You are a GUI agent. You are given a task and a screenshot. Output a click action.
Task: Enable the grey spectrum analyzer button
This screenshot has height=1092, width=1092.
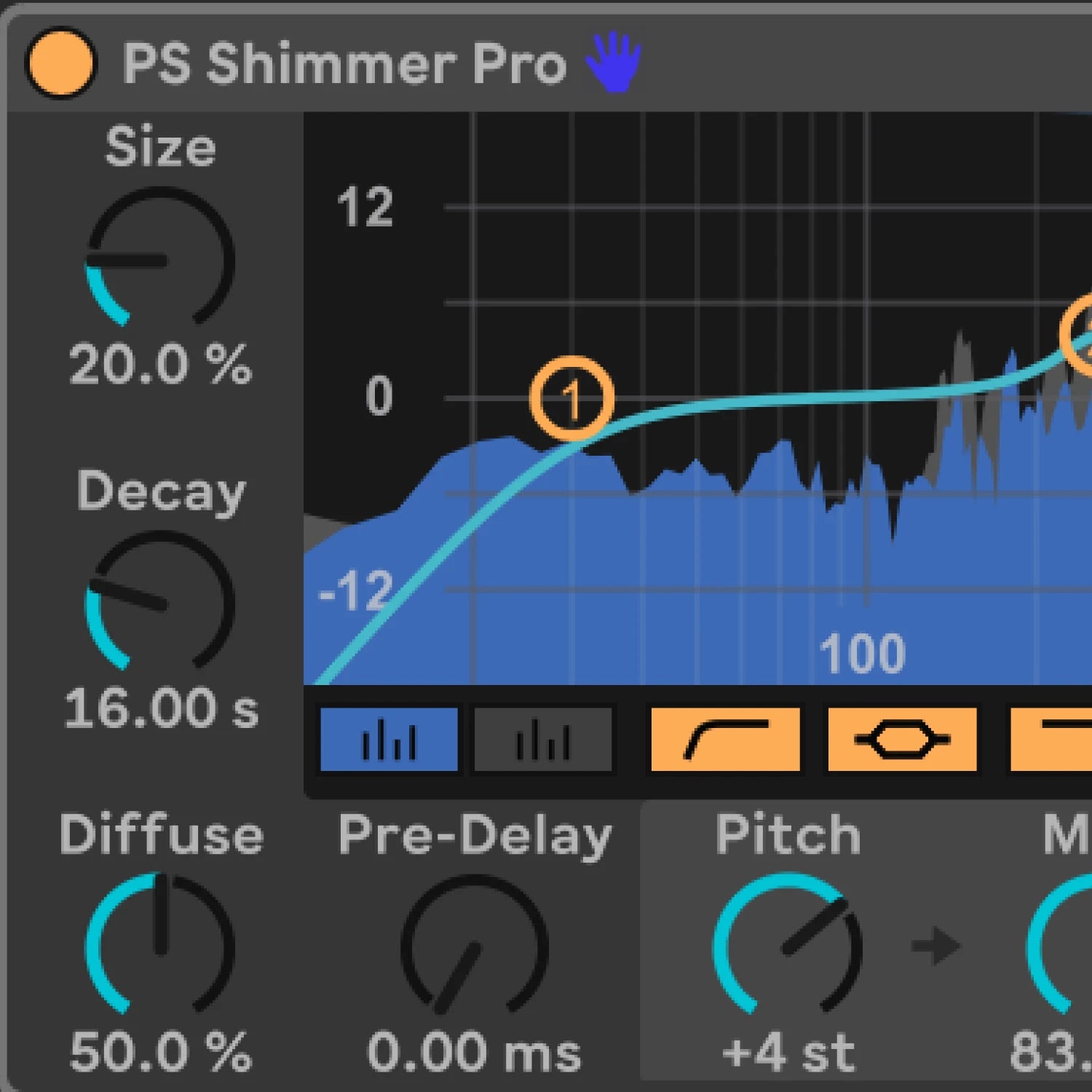[543, 740]
